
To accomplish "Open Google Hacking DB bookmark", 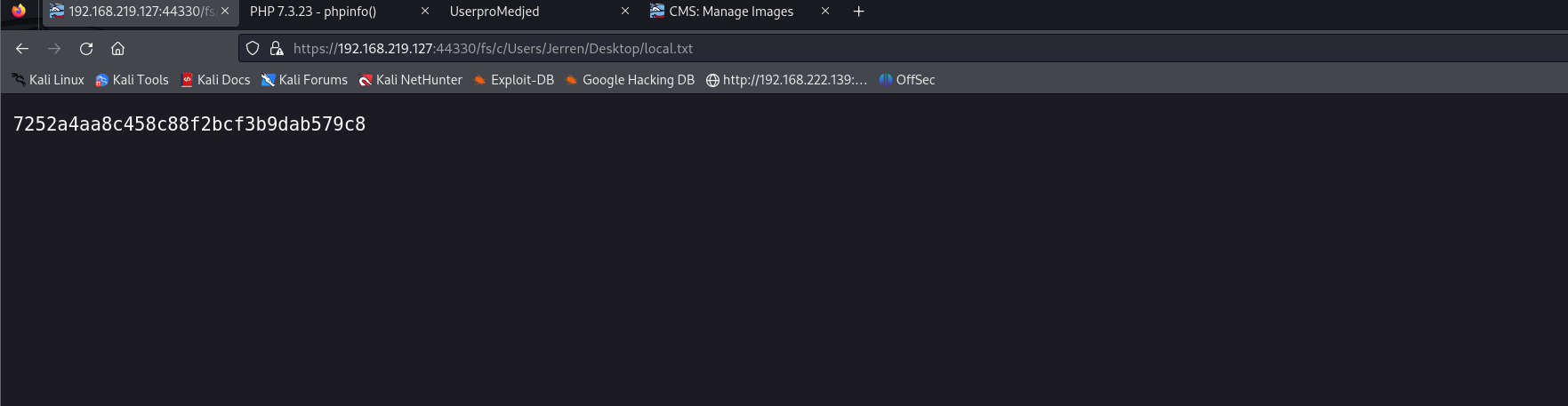I will (x=630, y=80).
